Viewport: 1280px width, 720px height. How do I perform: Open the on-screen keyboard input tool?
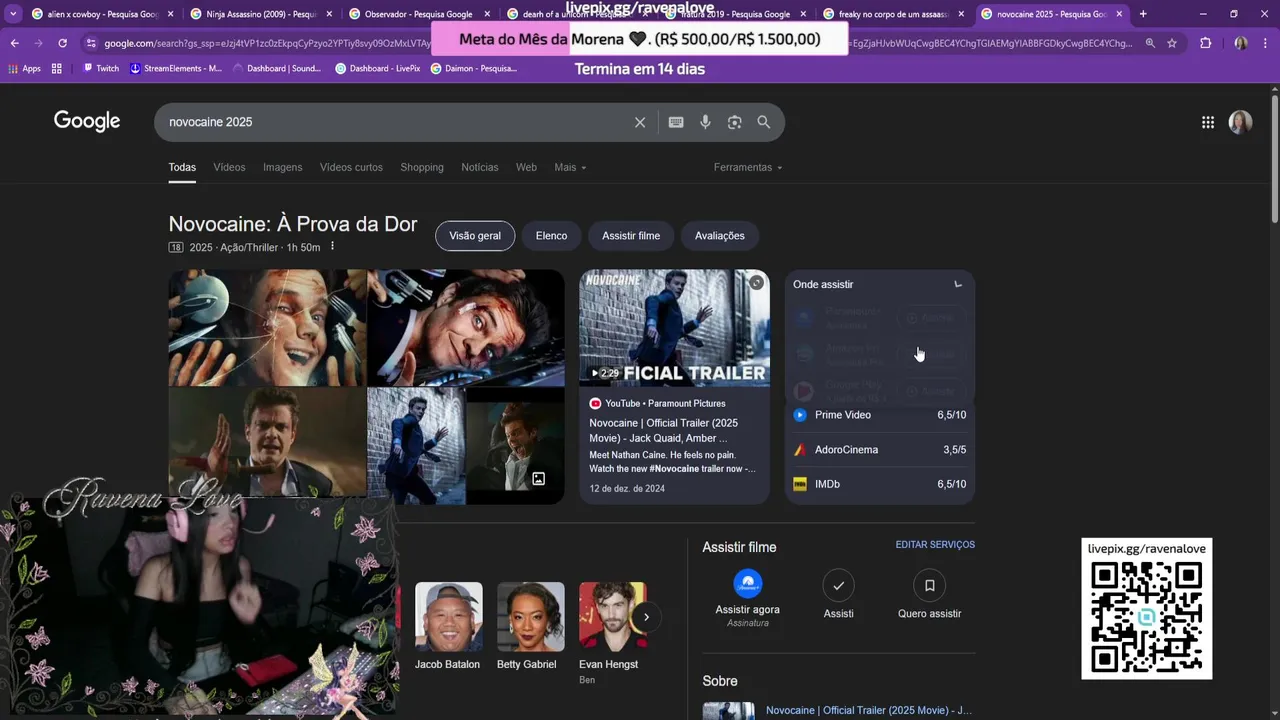click(676, 122)
